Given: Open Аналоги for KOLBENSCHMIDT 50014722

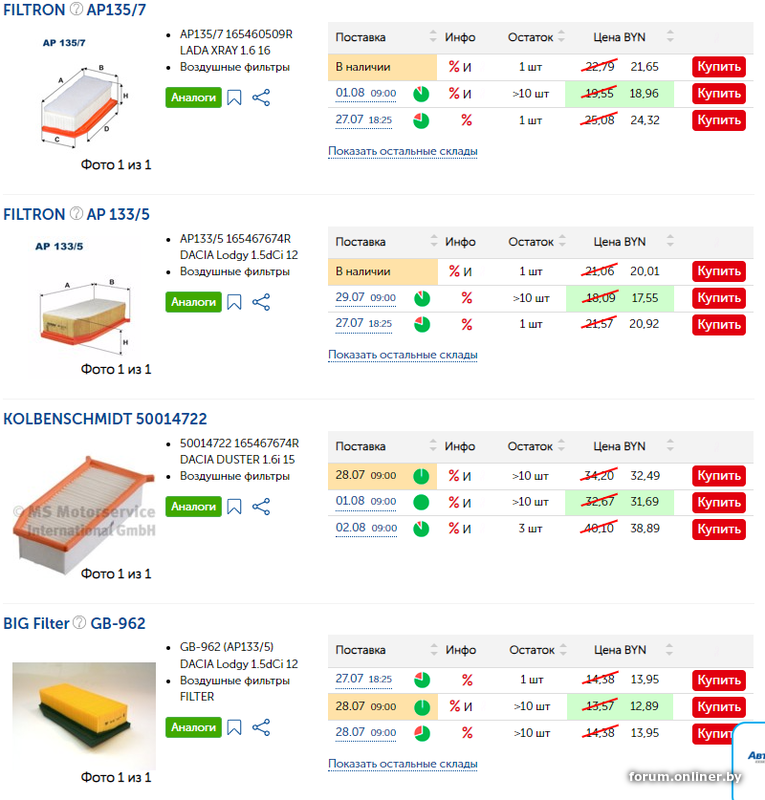Looking at the screenshot, I should pyautogui.click(x=193, y=507).
